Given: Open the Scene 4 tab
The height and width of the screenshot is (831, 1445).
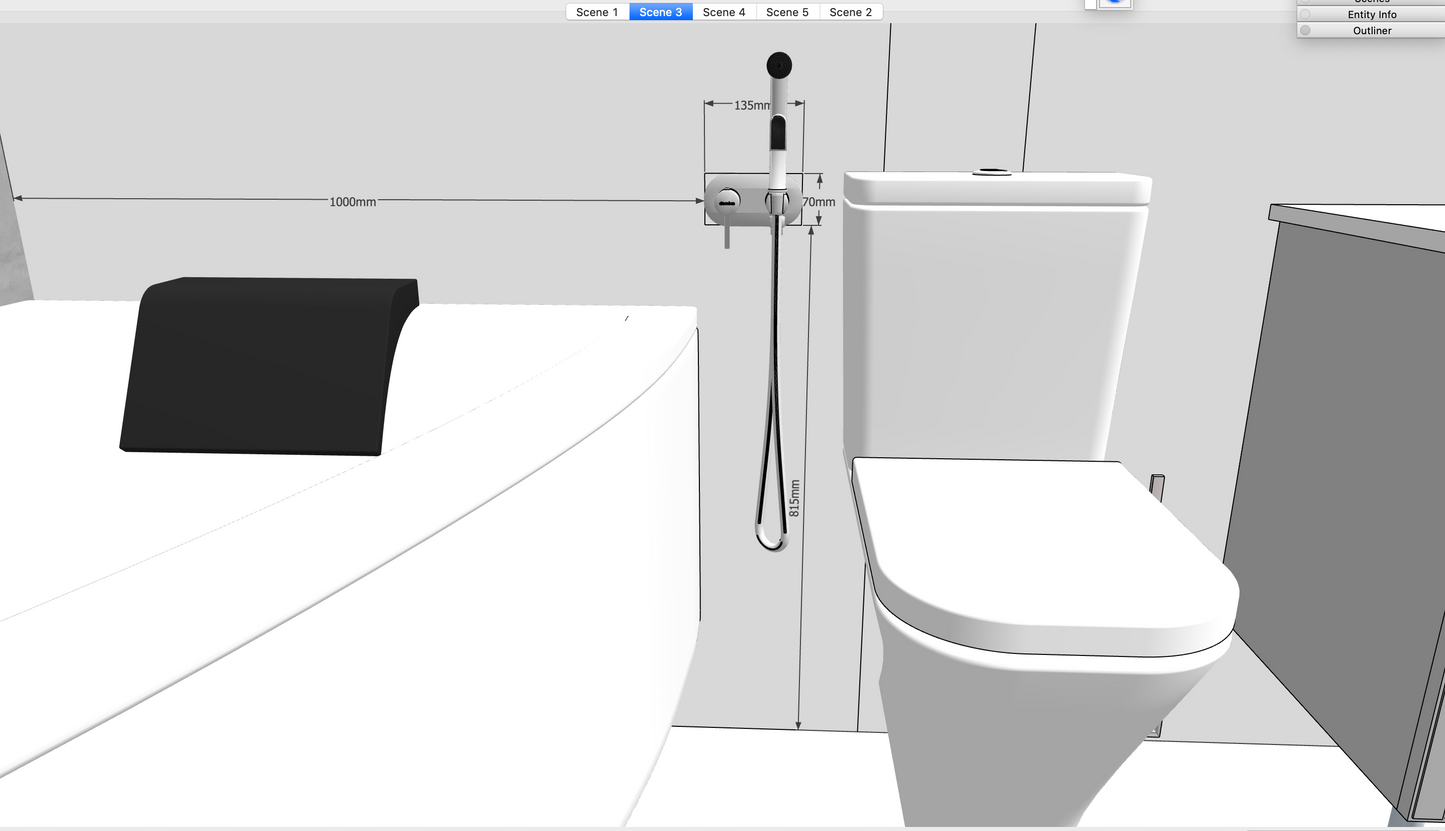Looking at the screenshot, I should 724,12.
